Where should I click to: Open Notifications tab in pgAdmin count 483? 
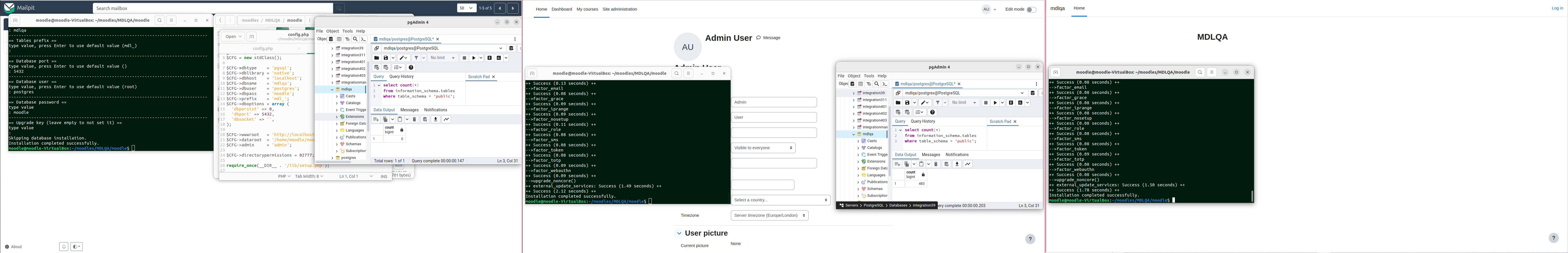point(957,155)
